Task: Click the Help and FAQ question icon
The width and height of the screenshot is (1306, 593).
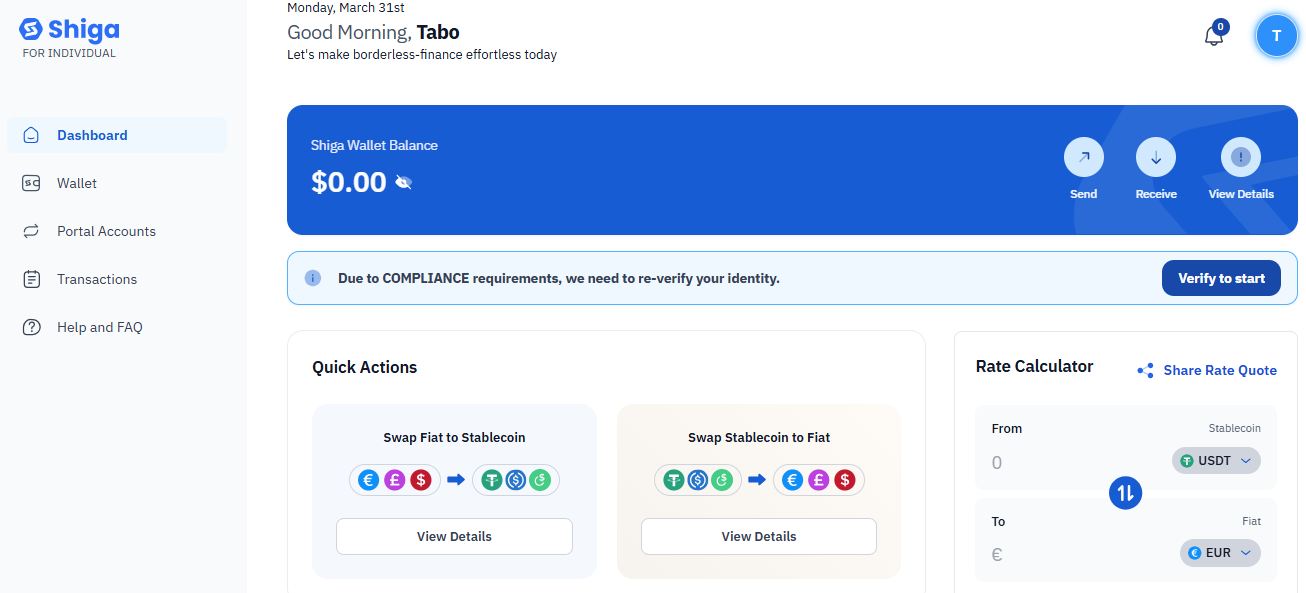Action: (31, 327)
